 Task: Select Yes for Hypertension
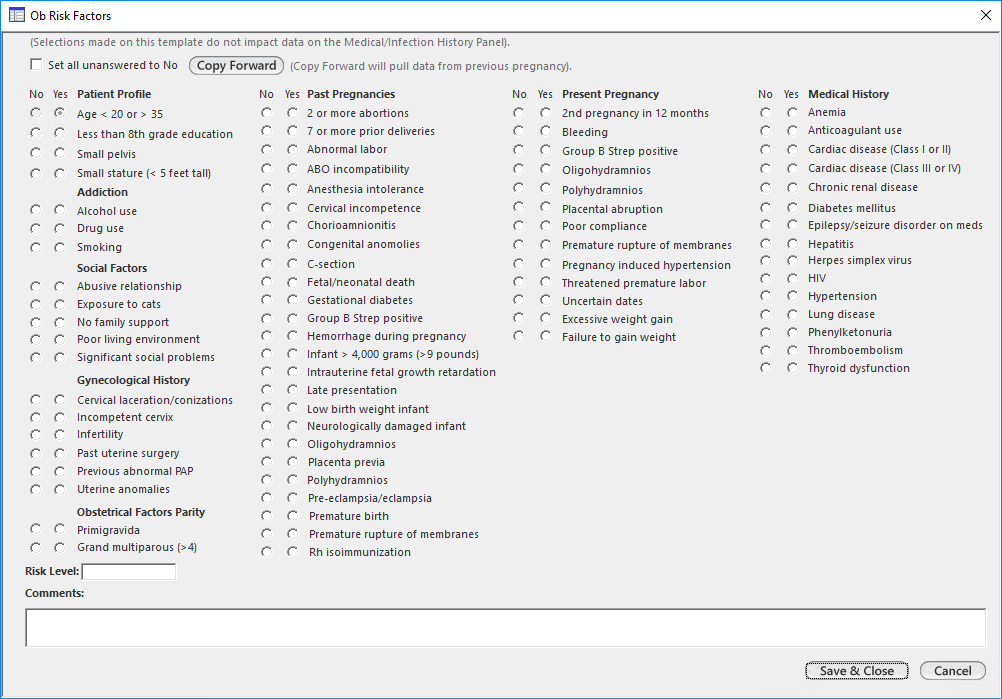792,296
